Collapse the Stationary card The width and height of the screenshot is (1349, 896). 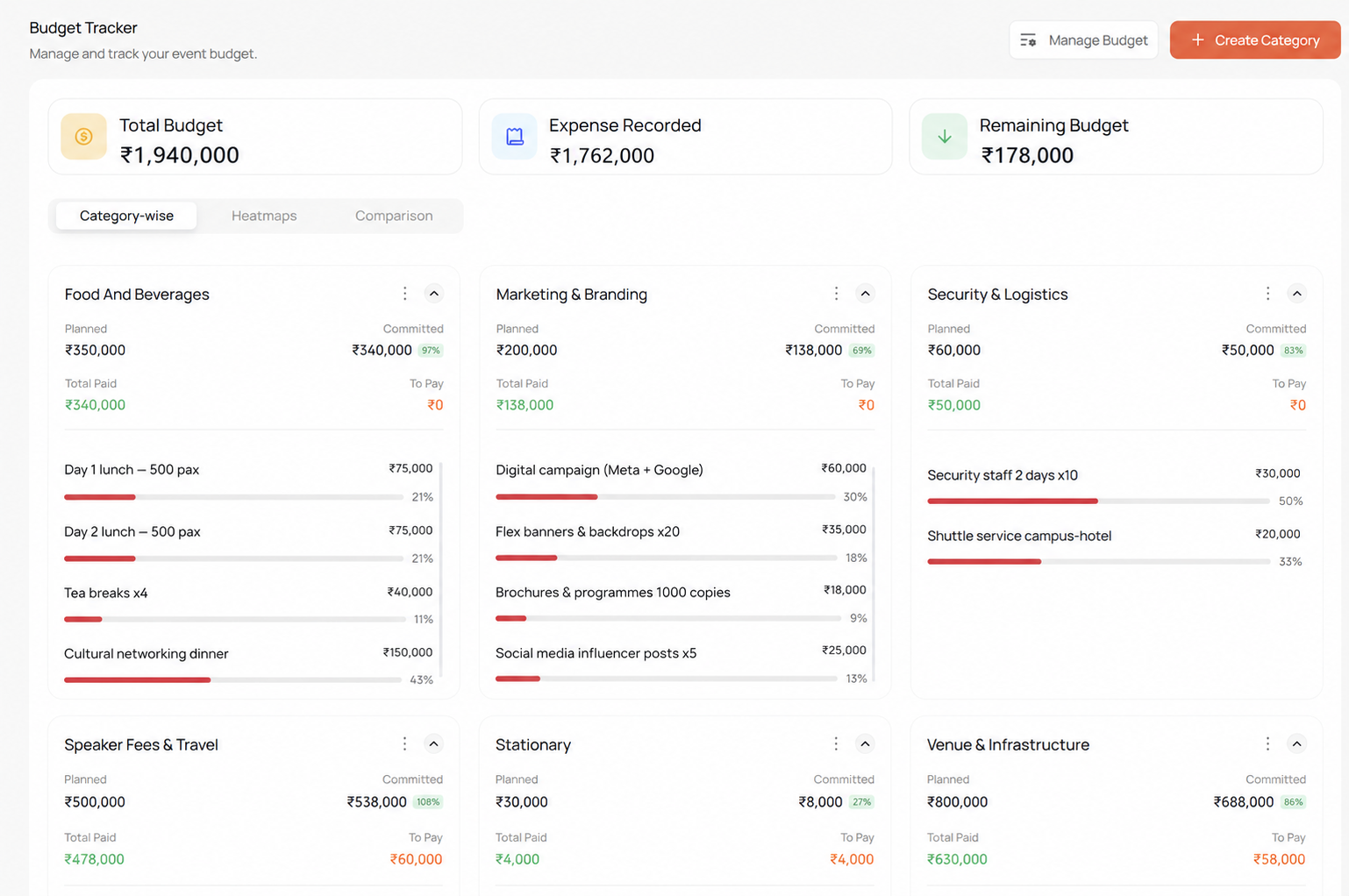pos(865,743)
